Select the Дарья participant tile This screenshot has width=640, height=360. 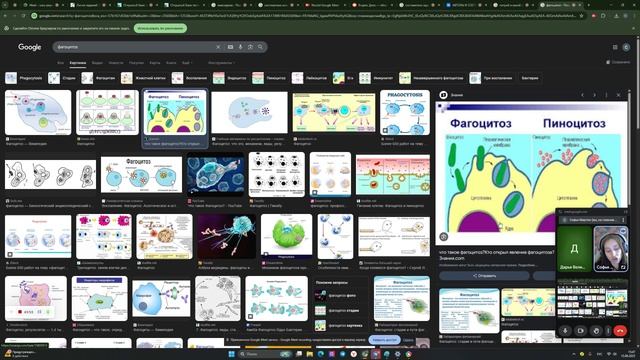[574, 249]
